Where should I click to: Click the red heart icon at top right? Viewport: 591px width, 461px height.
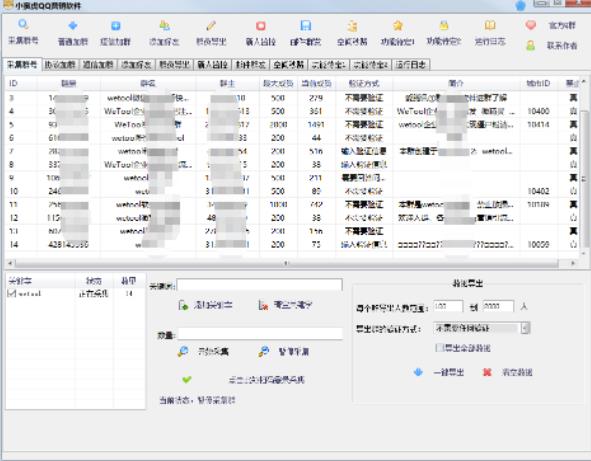click(x=531, y=25)
